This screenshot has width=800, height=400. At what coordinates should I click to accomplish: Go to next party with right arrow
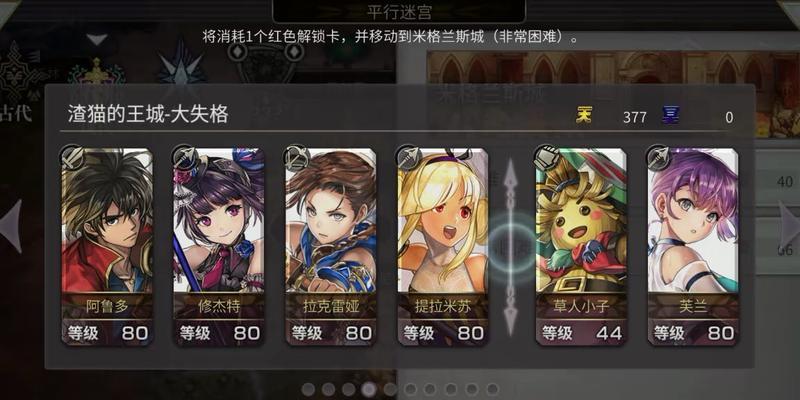pyautogui.click(x=790, y=226)
